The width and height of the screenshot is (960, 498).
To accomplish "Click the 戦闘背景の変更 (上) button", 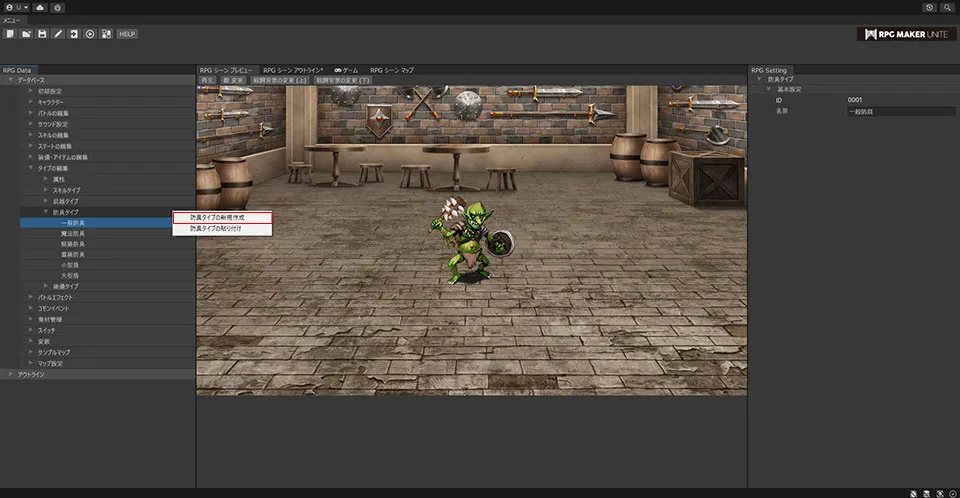I will 280,80.
